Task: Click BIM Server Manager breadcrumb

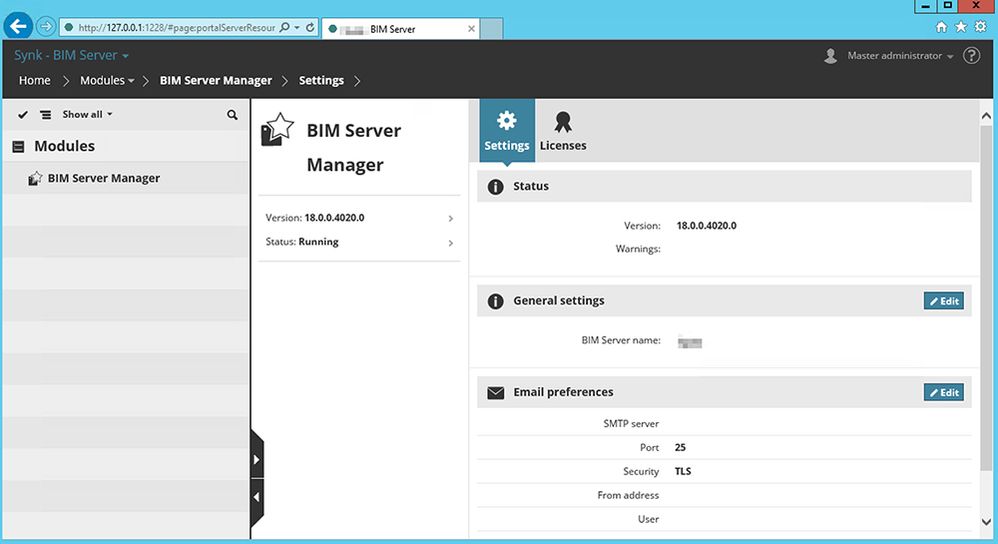Action: click(x=215, y=81)
